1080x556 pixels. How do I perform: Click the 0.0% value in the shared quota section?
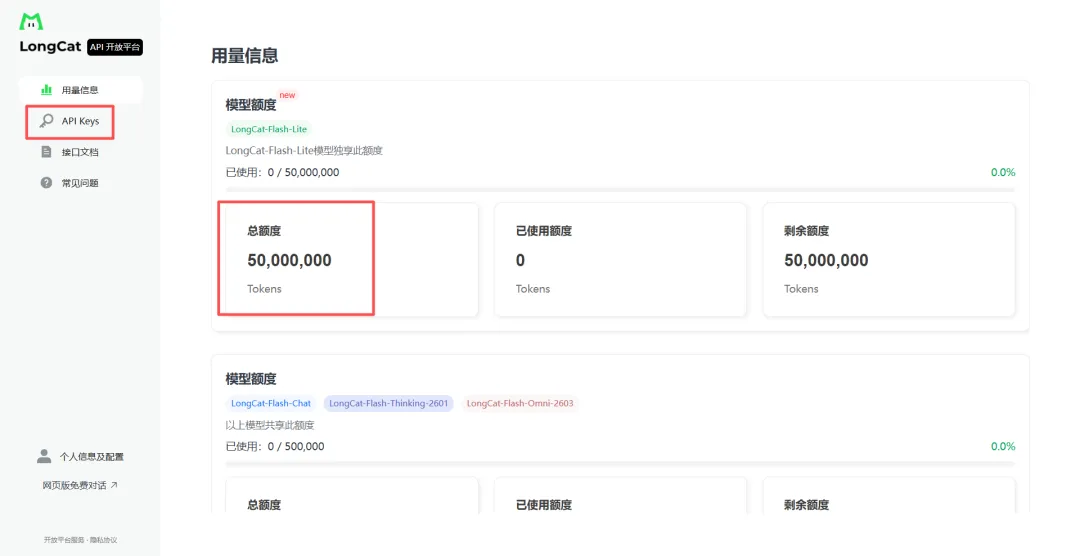click(1003, 446)
